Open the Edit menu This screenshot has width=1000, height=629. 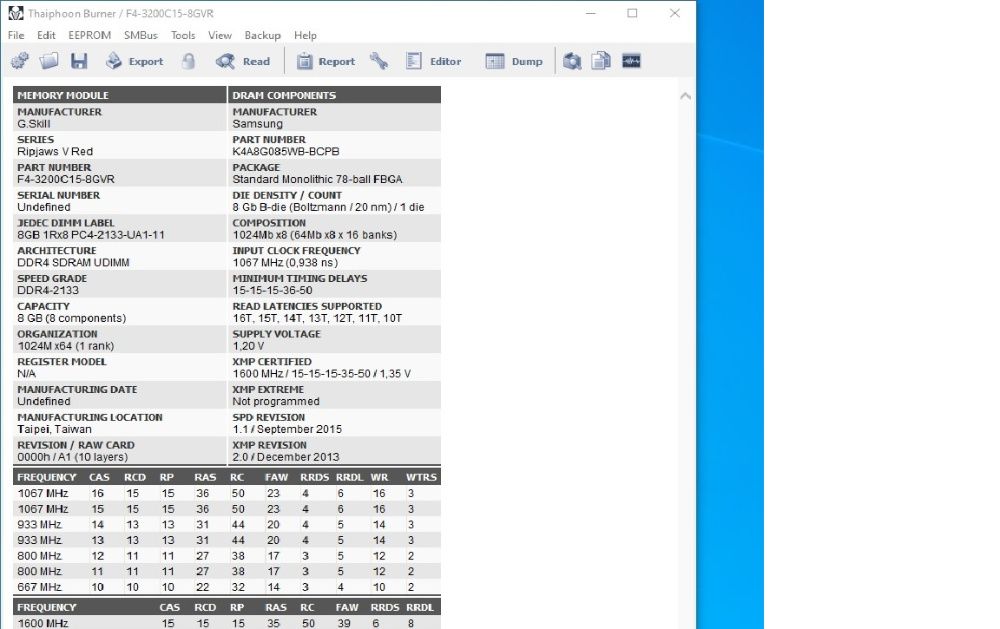click(46, 35)
